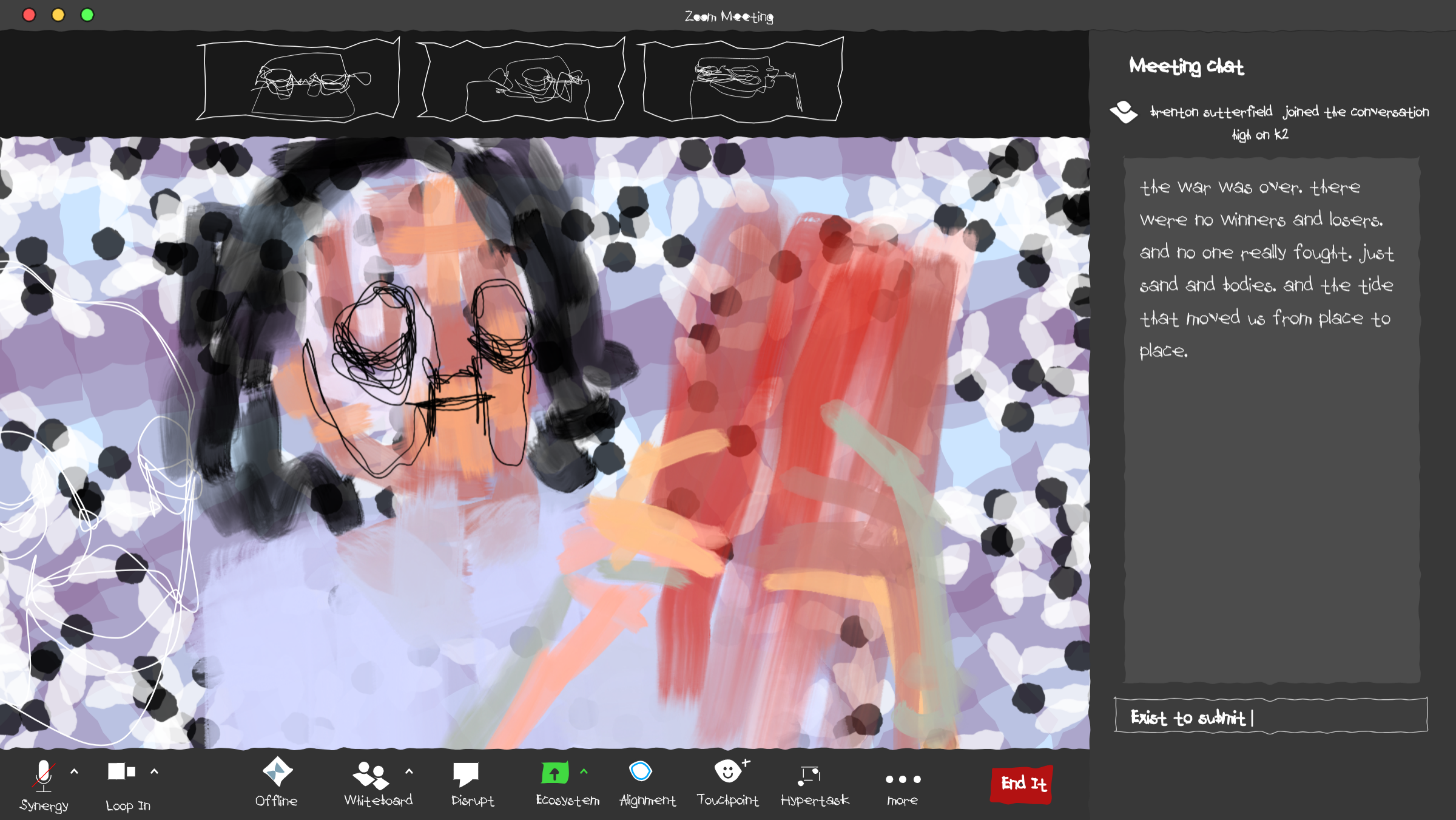Select the first participant thumbnail
Screen dimensions: 1456x820
298,80
